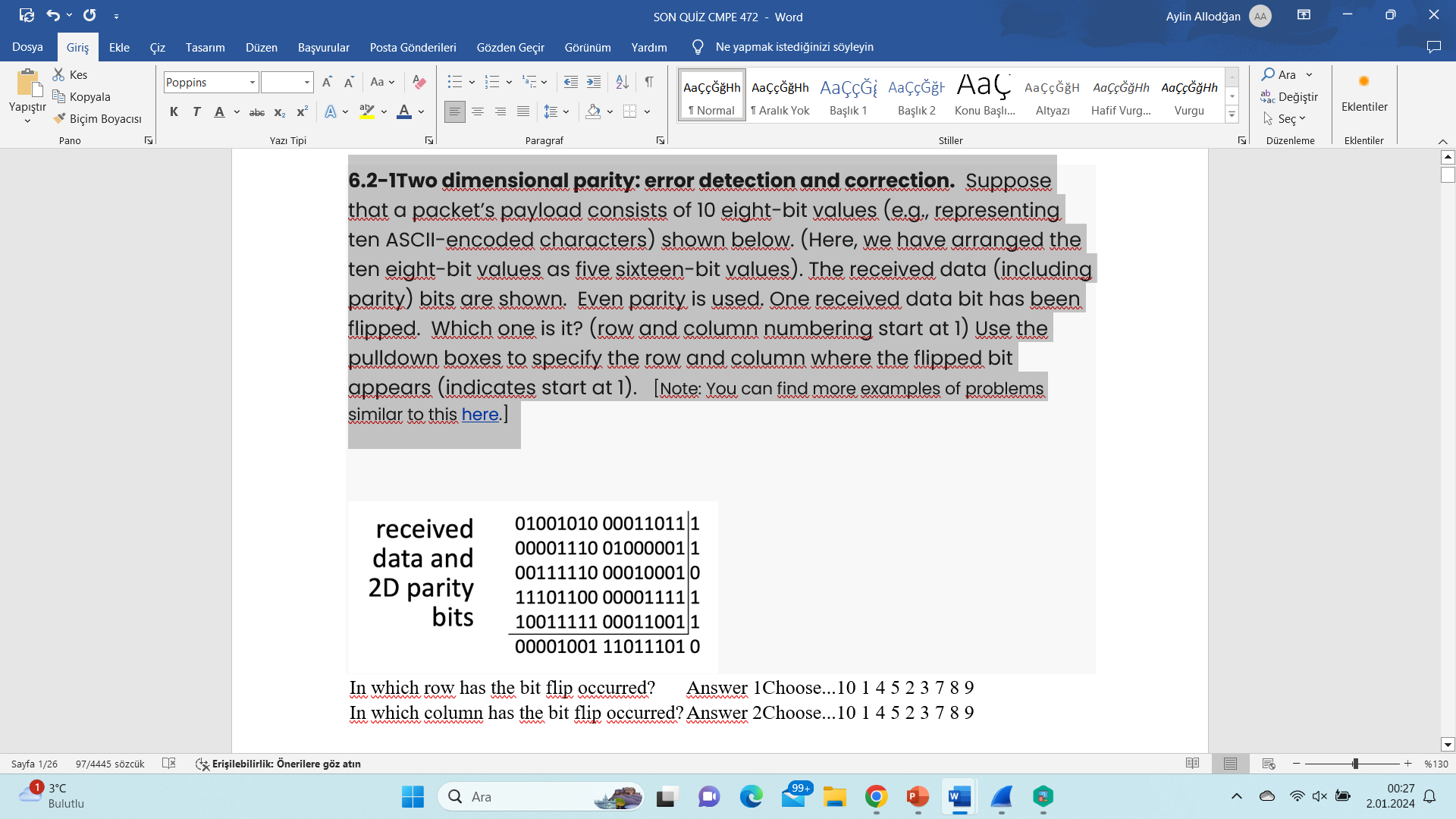Screen dimensions: 1456x819
Task: Open the Eklentiler panel button
Action: [x=1363, y=96]
